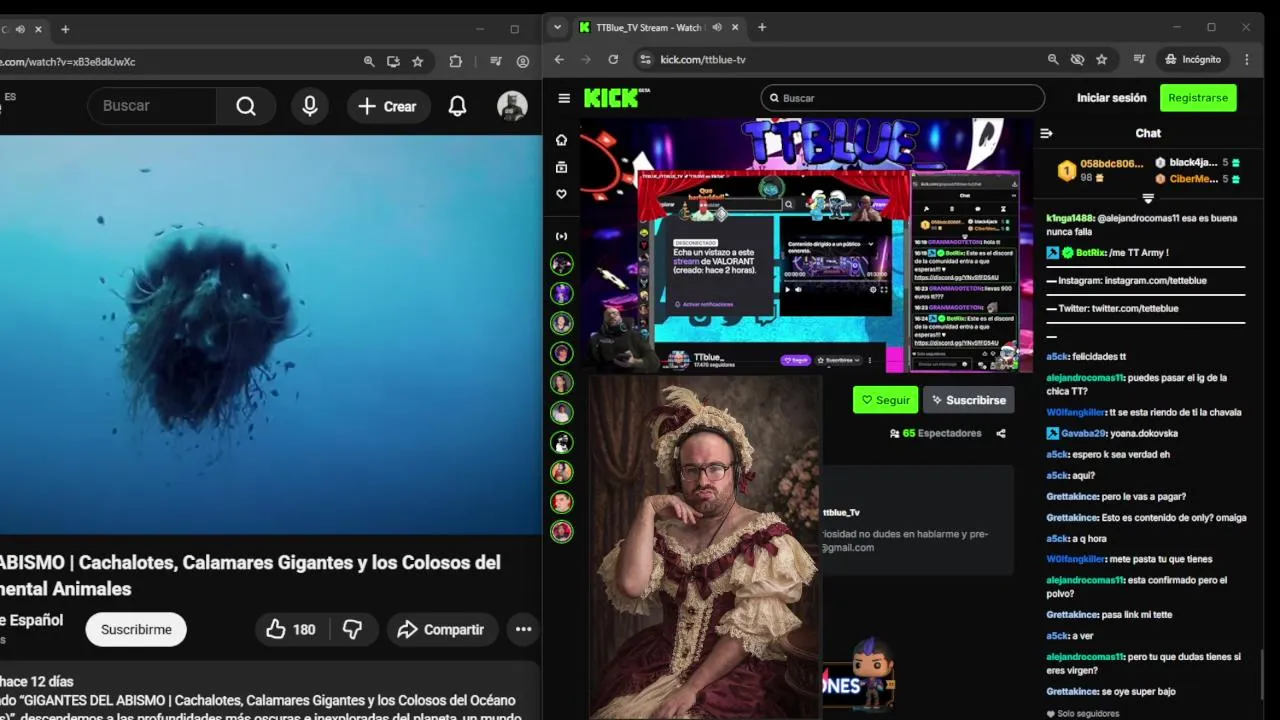View site info for kick.com
The image size is (1280, 720).
coord(645,60)
